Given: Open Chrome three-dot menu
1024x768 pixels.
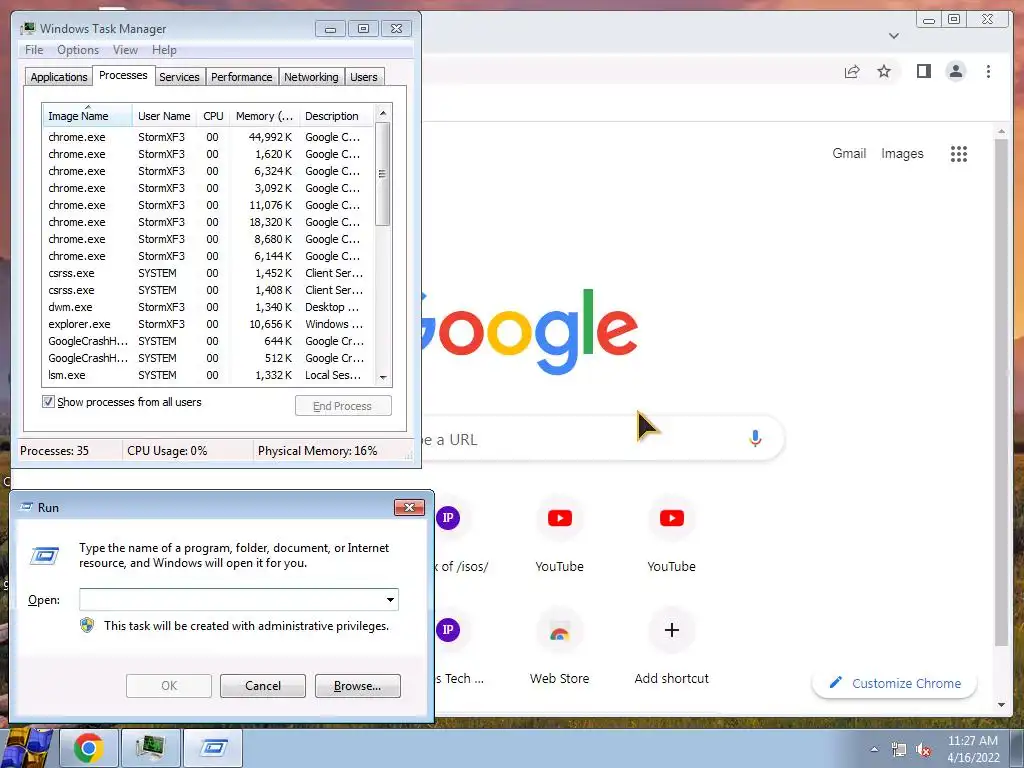Looking at the screenshot, I should 988,71.
